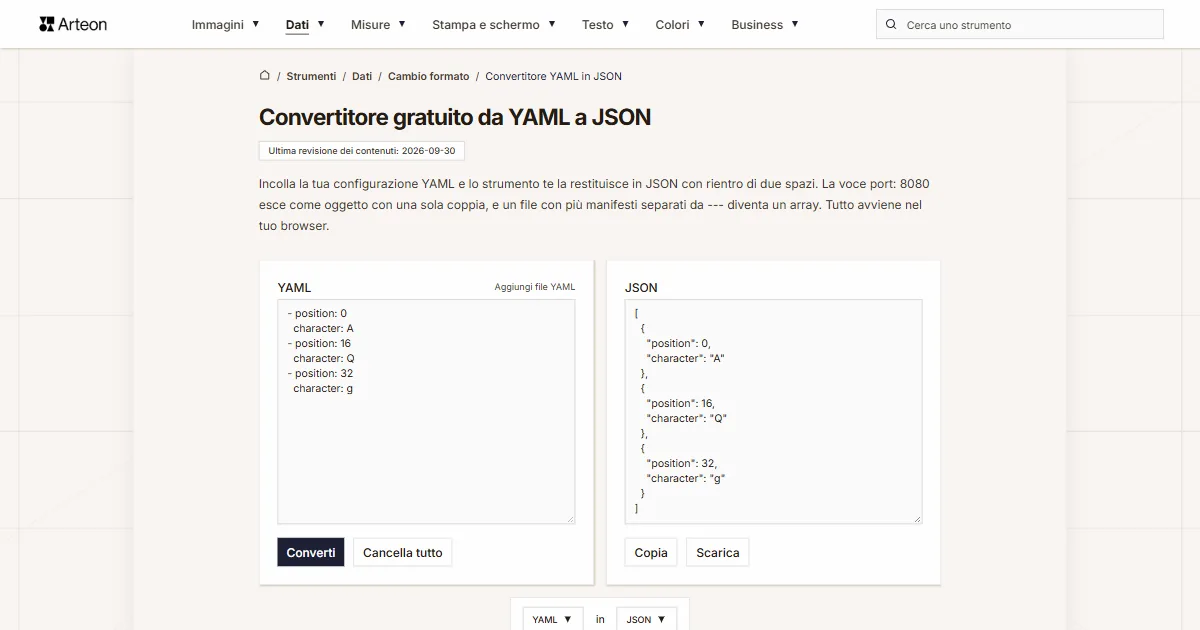Screen dimensions: 1200x630
Task: Go to Cambio formato in breadcrumb
Action: [x=428, y=76]
